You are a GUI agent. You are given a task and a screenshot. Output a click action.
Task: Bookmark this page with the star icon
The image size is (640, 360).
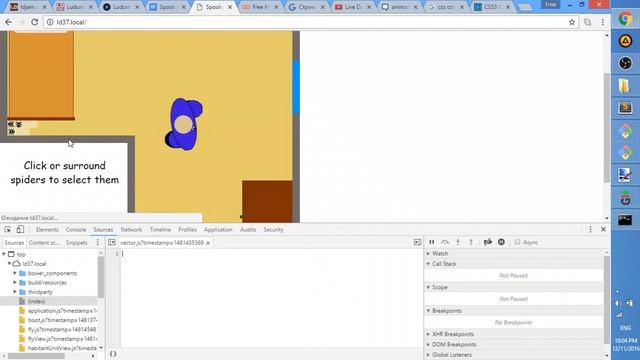(572, 22)
